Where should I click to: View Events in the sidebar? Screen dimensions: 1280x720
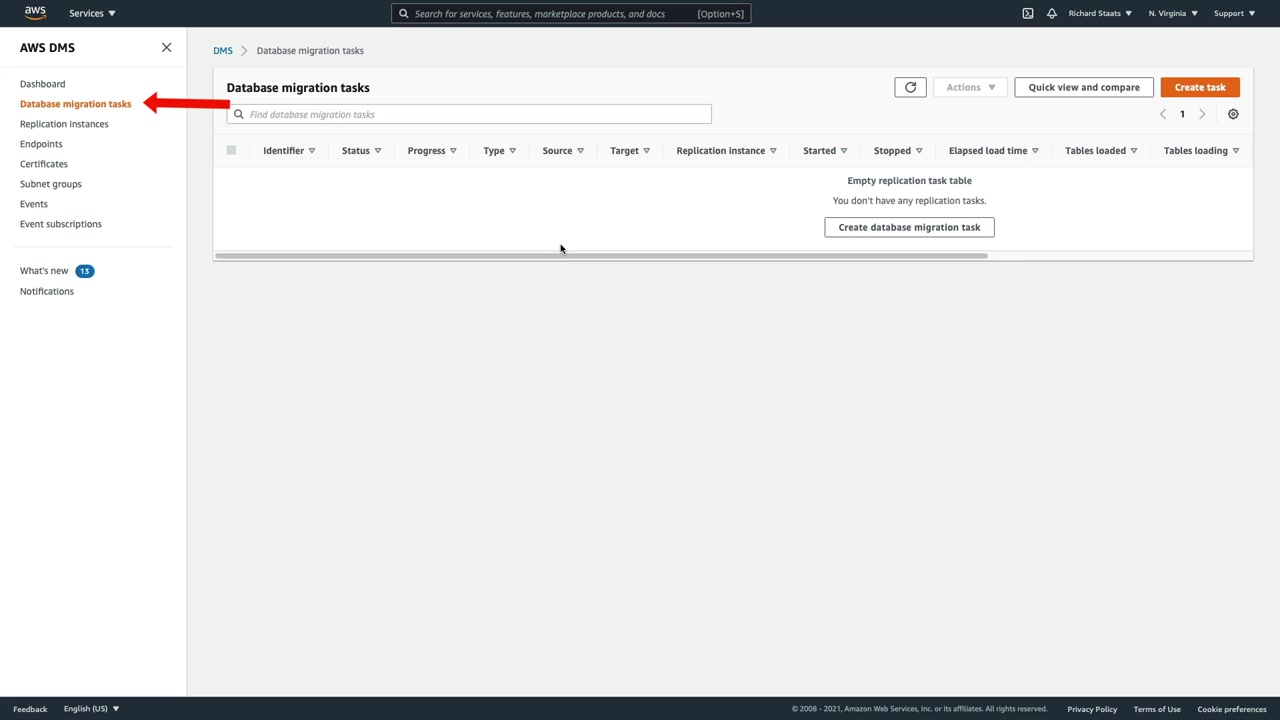pyautogui.click(x=34, y=204)
